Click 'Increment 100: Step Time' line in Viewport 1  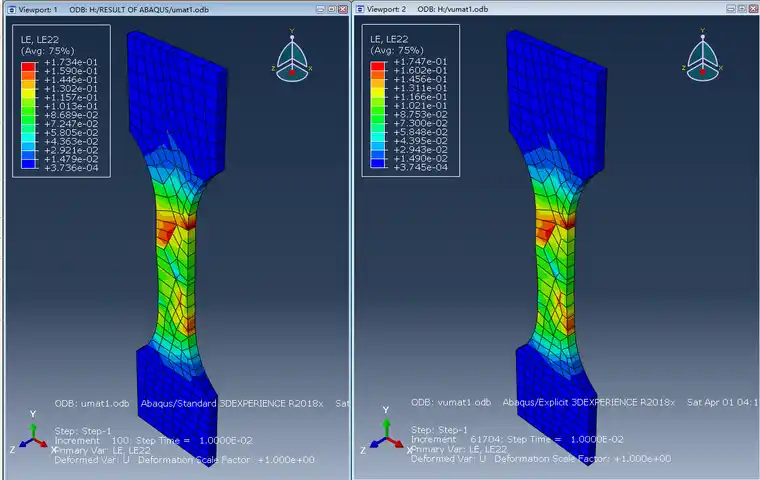pos(153,441)
